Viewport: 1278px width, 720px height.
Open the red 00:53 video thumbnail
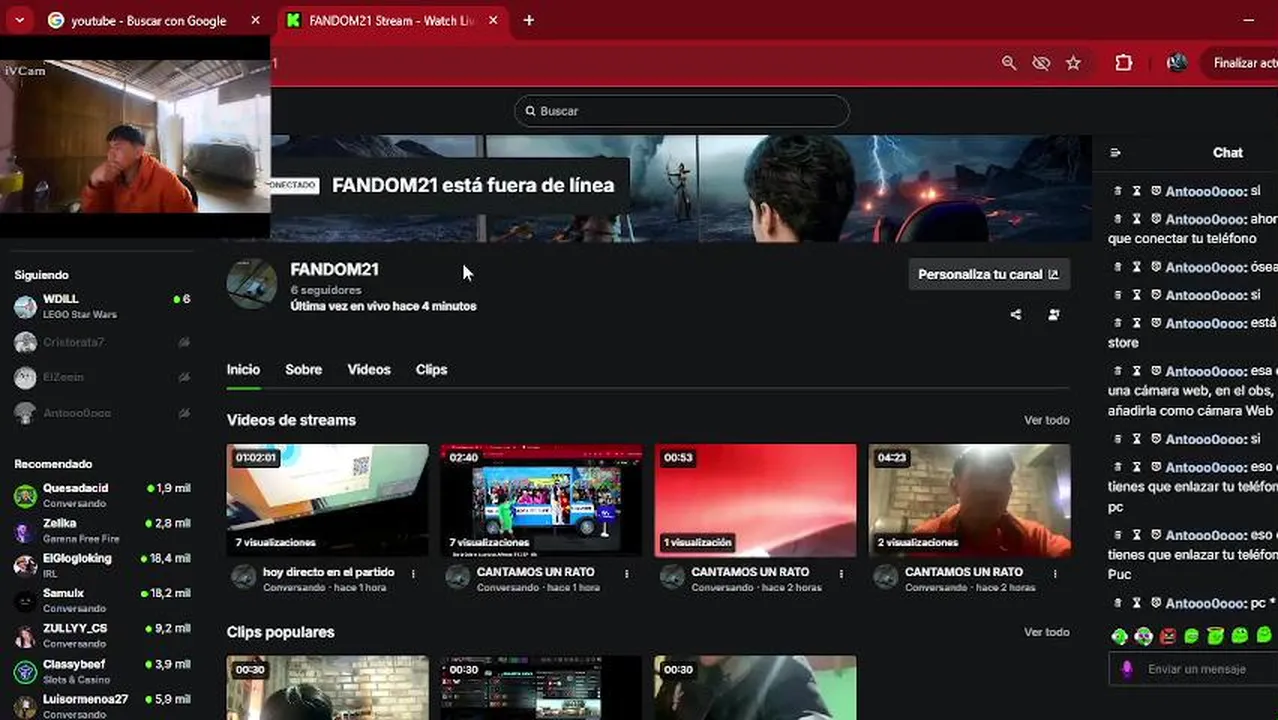pyautogui.click(x=756, y=500)
